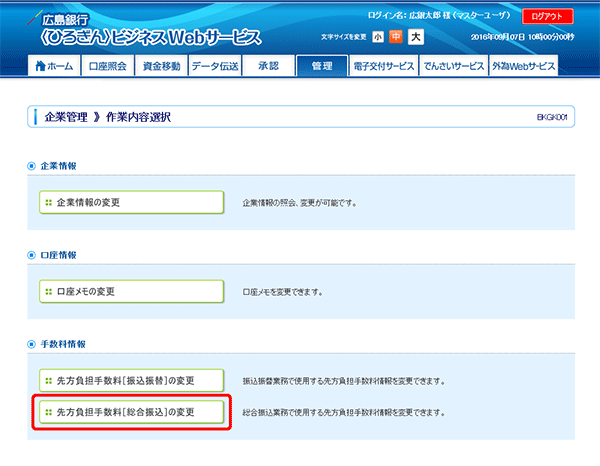Click the 広島銀行 logo
This screenshot has height=466, width=600.
point(59,19)
